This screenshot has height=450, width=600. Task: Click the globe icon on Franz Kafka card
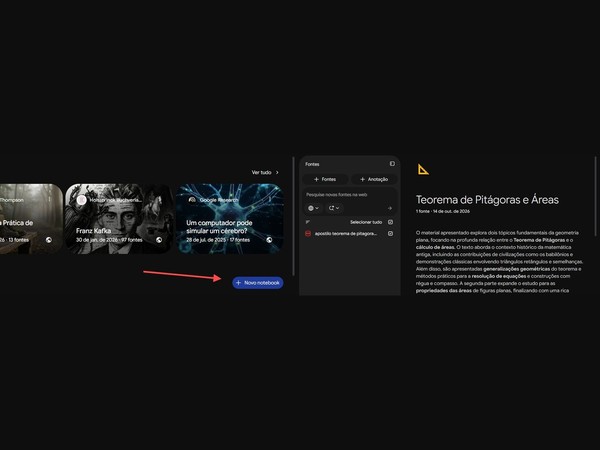click(x=159, y=240)
